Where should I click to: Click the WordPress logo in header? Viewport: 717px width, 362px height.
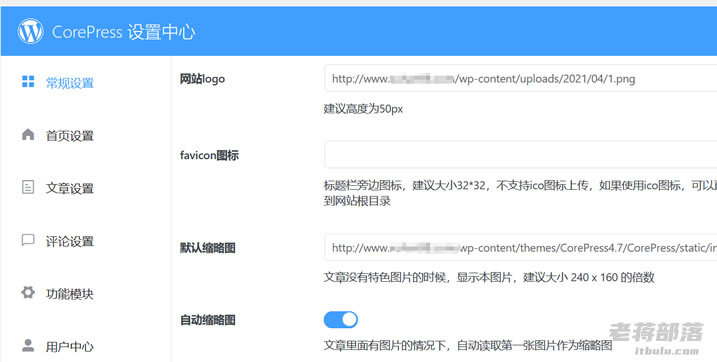[31, 32]
